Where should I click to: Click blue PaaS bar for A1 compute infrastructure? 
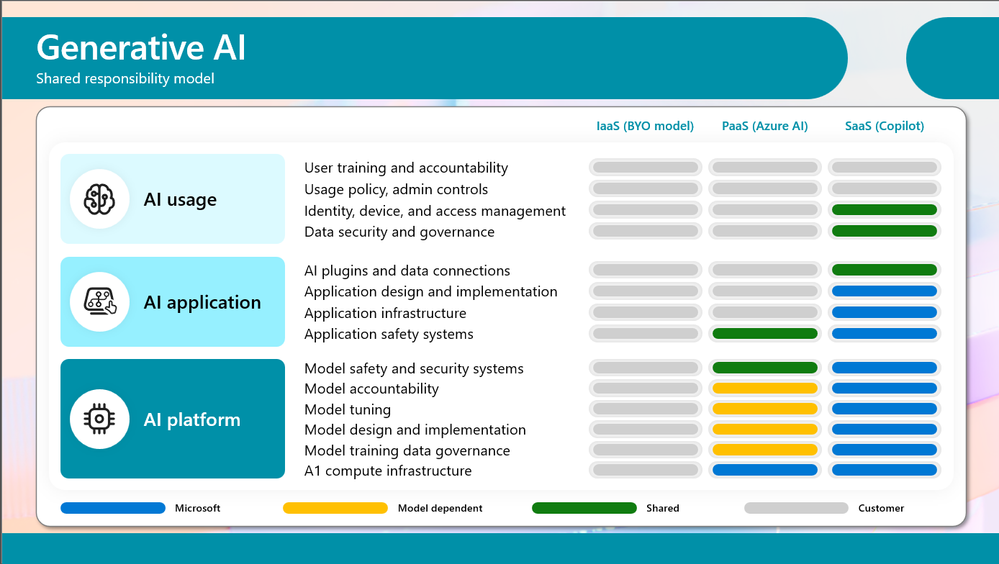[765, 470]
